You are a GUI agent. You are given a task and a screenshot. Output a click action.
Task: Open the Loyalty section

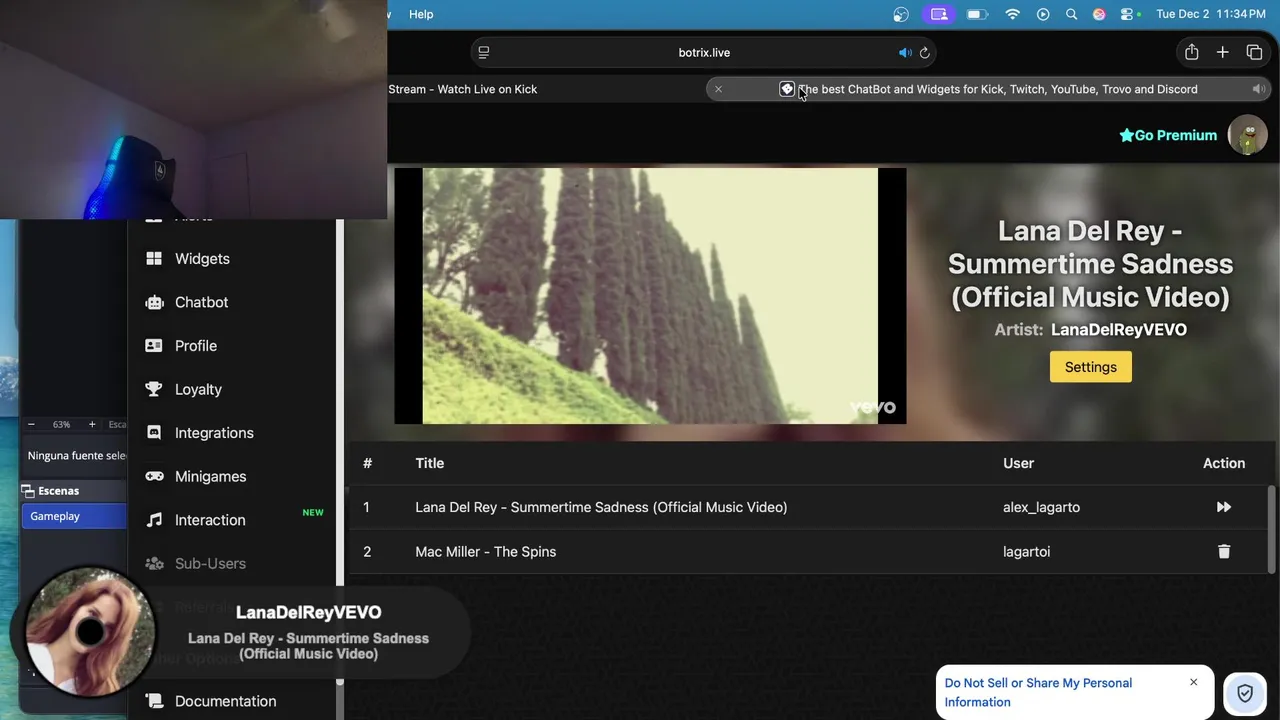tap(198, 389)
